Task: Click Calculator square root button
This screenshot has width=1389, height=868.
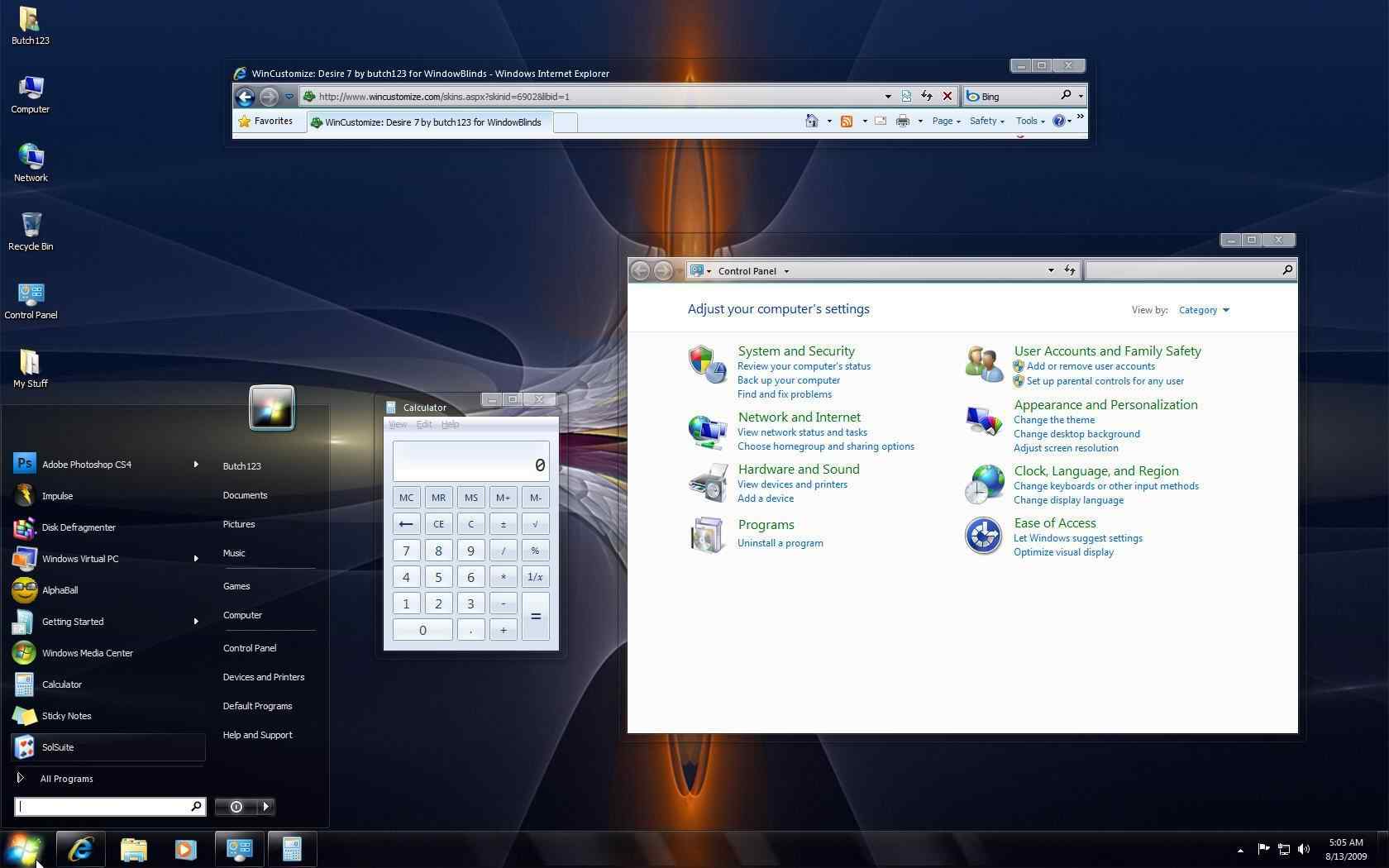Action: 535,523
